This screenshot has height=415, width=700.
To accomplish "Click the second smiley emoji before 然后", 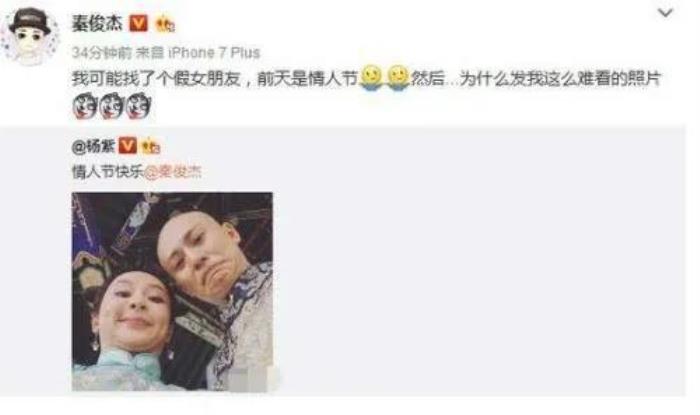I will [398, 79].
